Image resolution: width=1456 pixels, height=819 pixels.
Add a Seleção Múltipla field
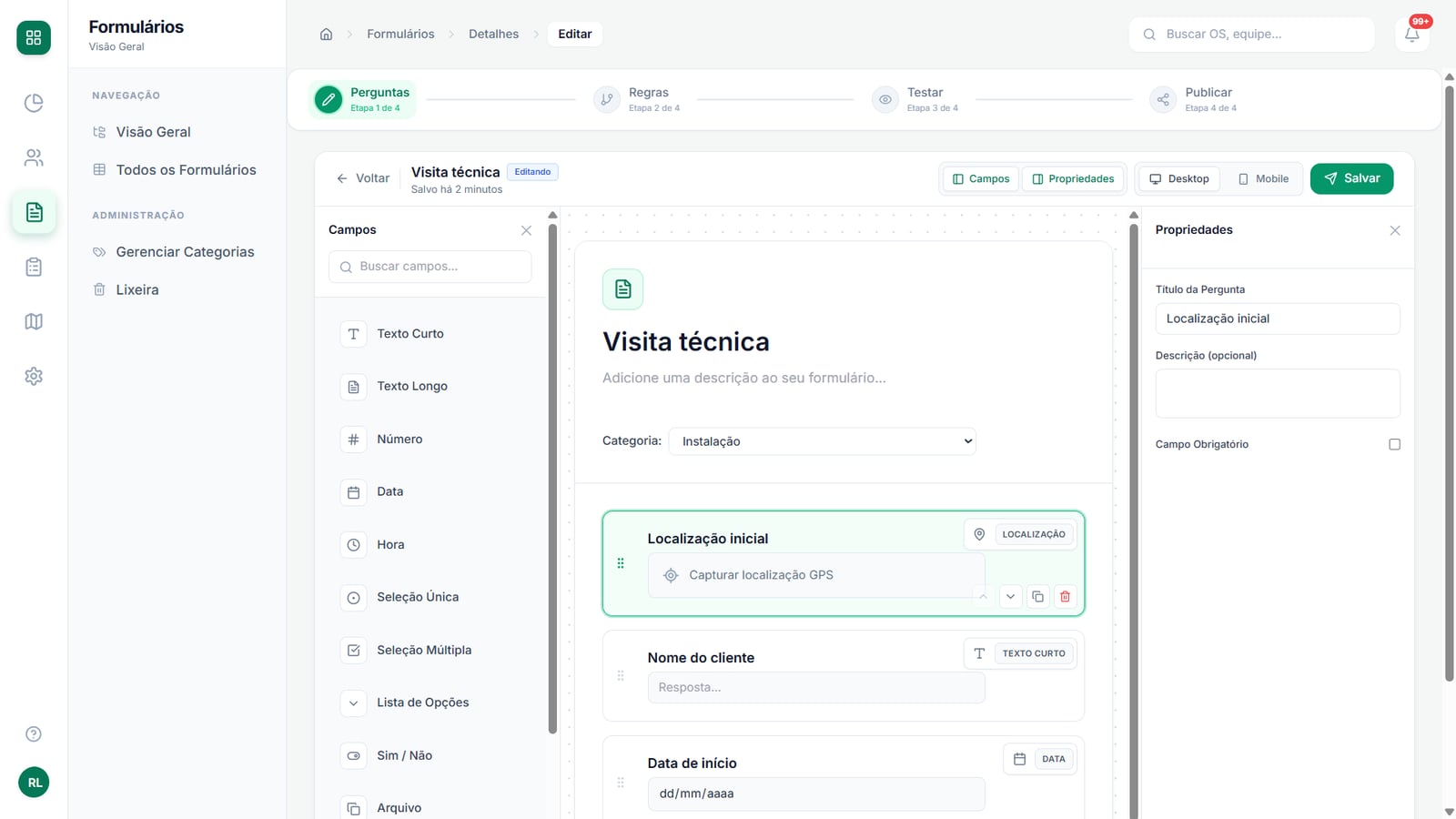430,650
